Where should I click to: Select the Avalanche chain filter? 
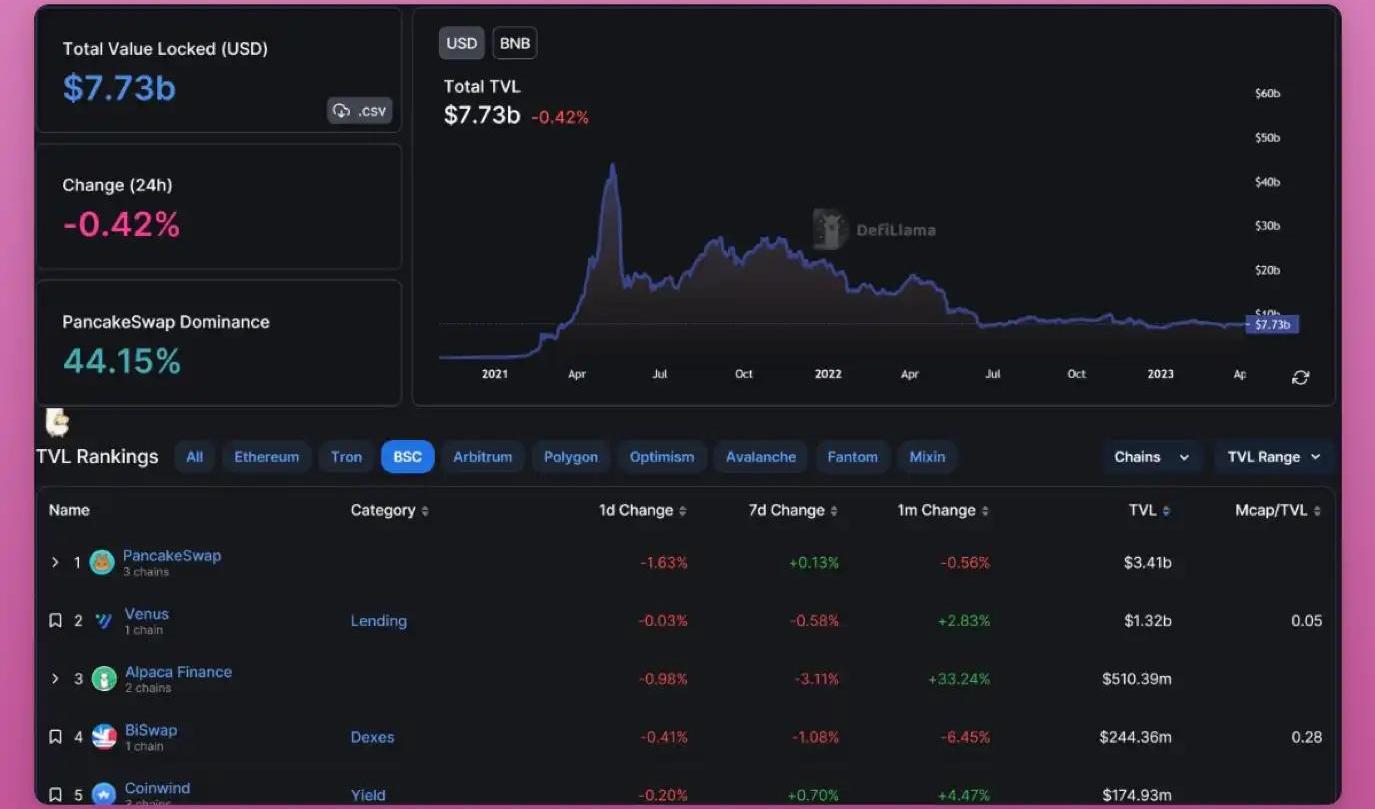tap(760, 457)
